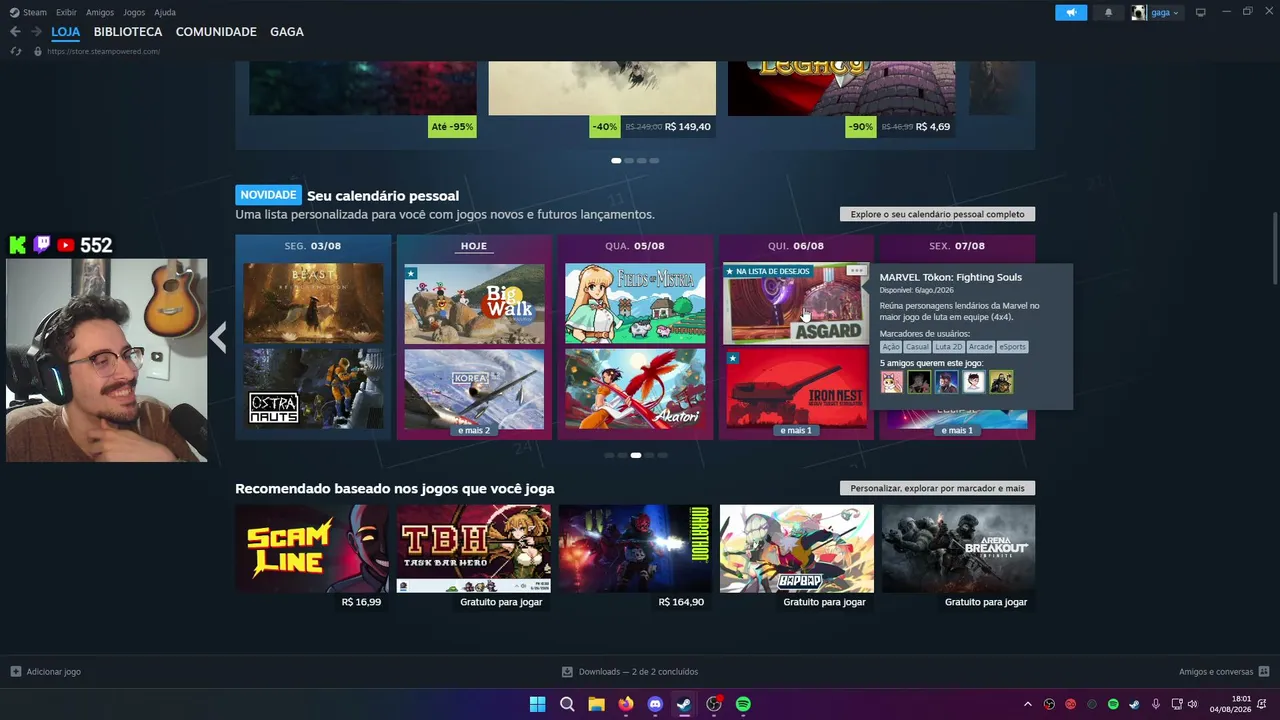Click the Arcade user tag
This screenshot has height=720, width=1280.
pos(981,347)
